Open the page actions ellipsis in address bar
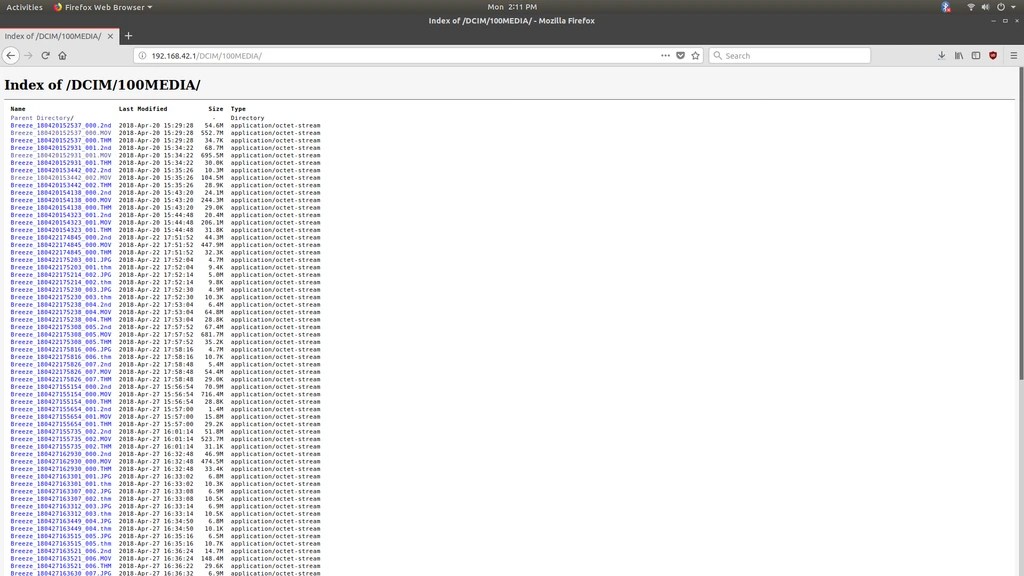Image resolution: width=1024 pixels, height=576 pixels. pyautogui.click(x=665, y=55)
